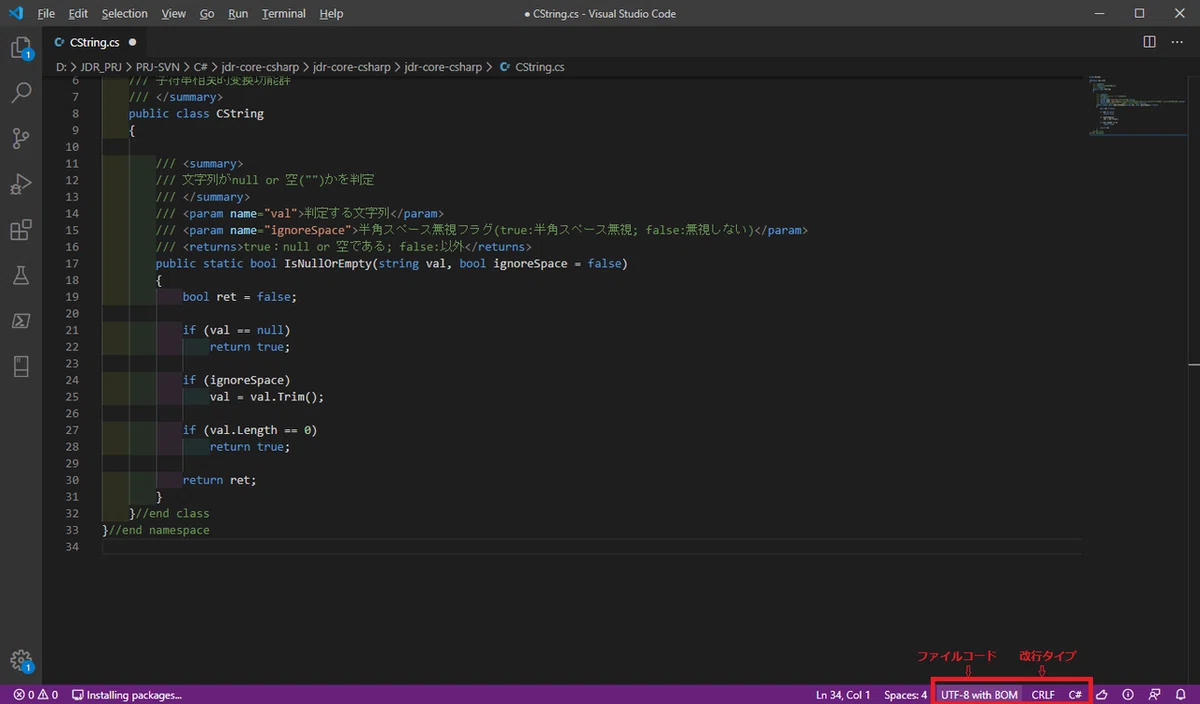Image resolution: width=1200 pixels, height=704 pixels.
Task: Click "if (val.Length == 0)" line
Action: 249,430
